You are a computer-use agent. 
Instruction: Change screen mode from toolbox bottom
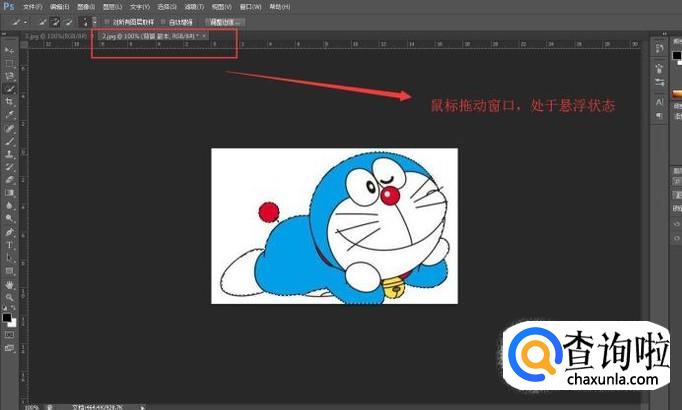[x=9, y=348]
